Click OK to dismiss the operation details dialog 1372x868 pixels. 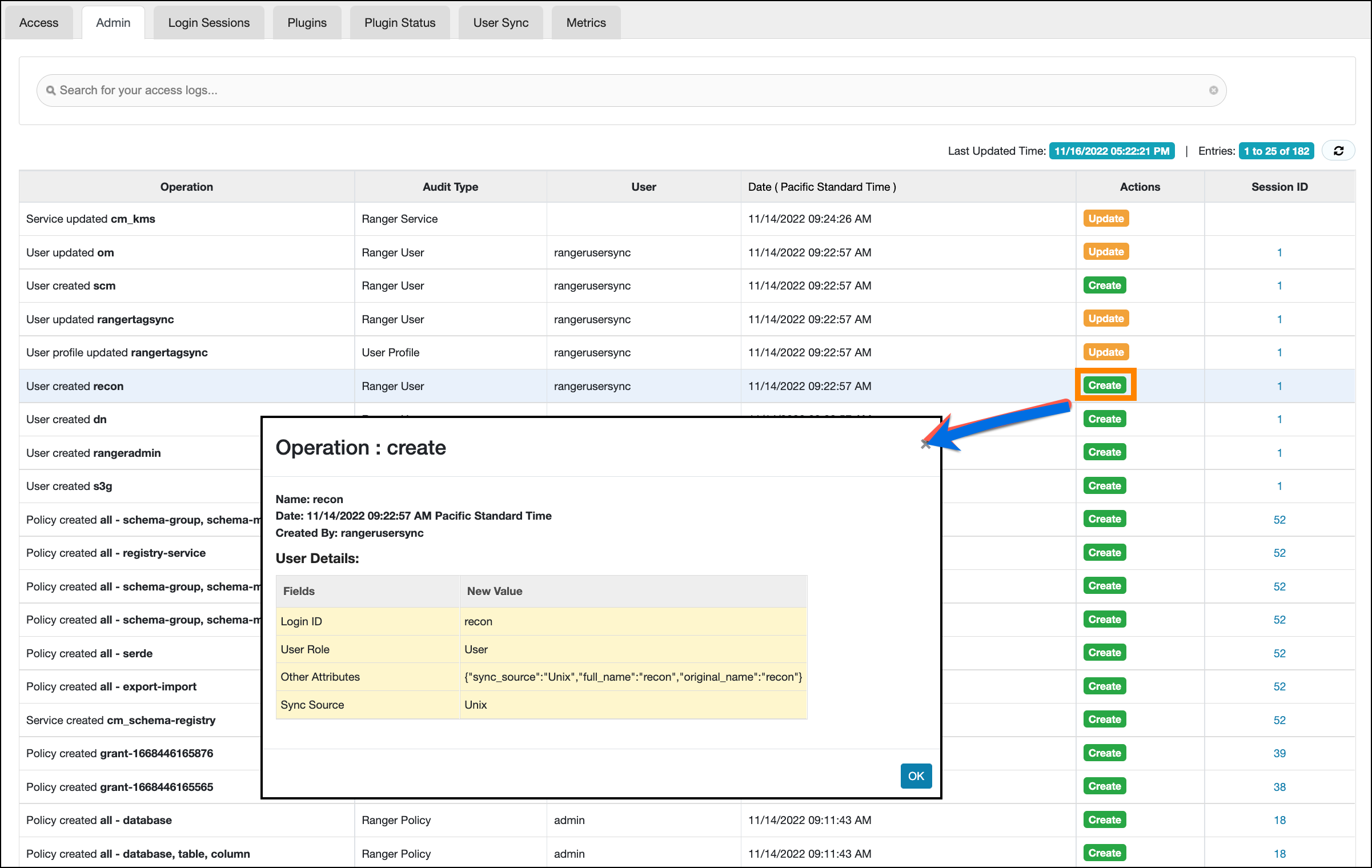coord(916,776)
